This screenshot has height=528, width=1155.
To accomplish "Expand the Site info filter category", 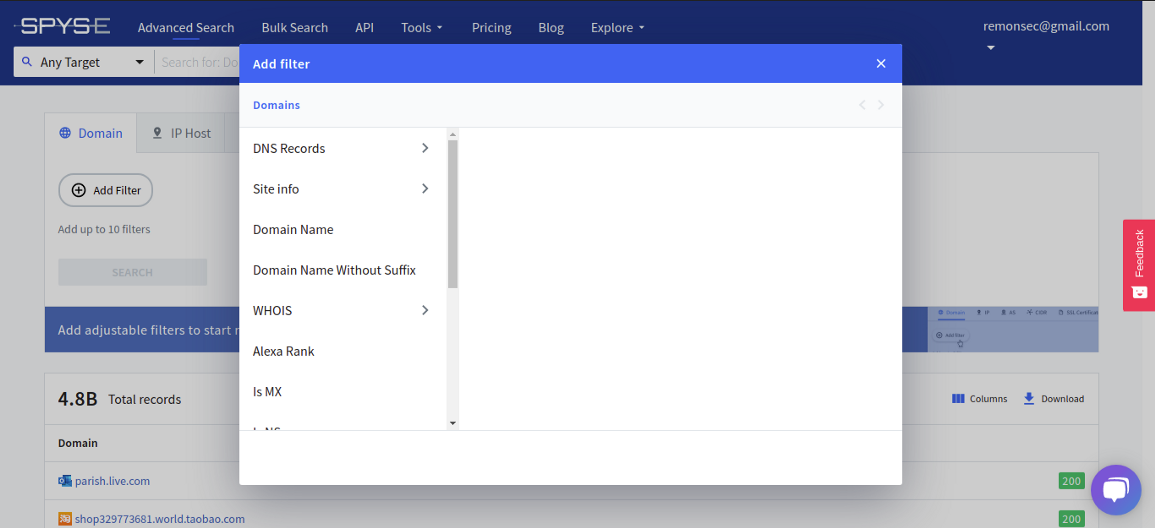I will (343, 189).
